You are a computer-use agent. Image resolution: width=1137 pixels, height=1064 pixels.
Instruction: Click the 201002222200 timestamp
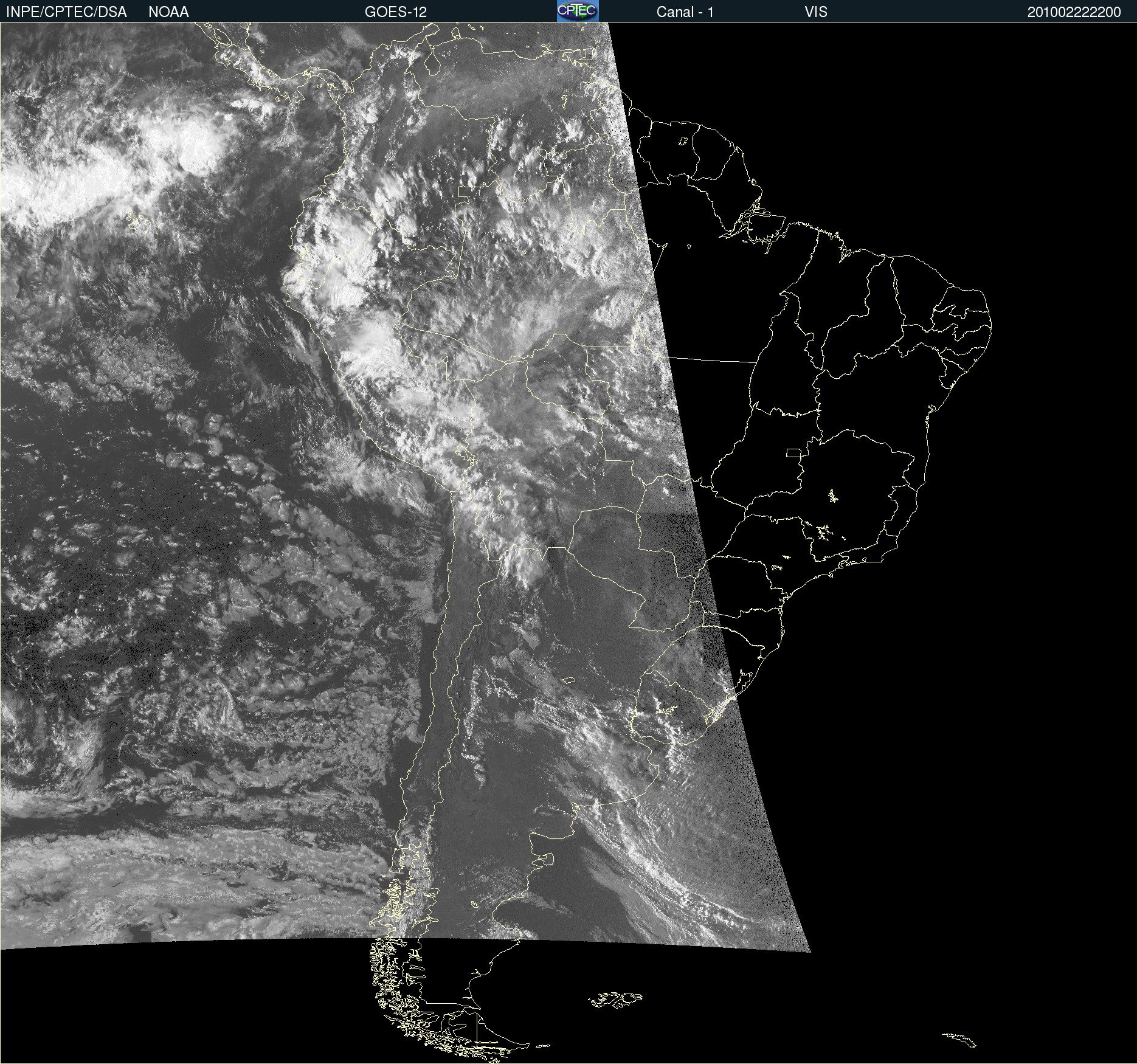[1074, 12]
